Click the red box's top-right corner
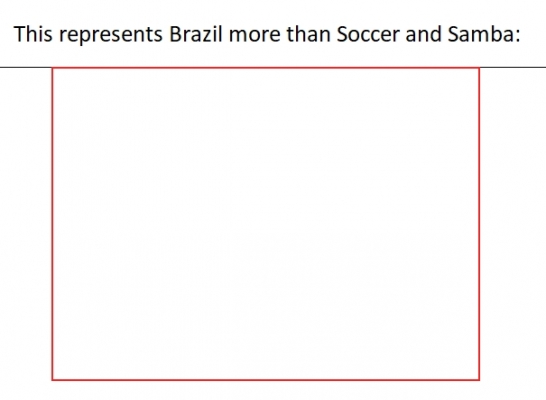 click(x=479, y=68)
